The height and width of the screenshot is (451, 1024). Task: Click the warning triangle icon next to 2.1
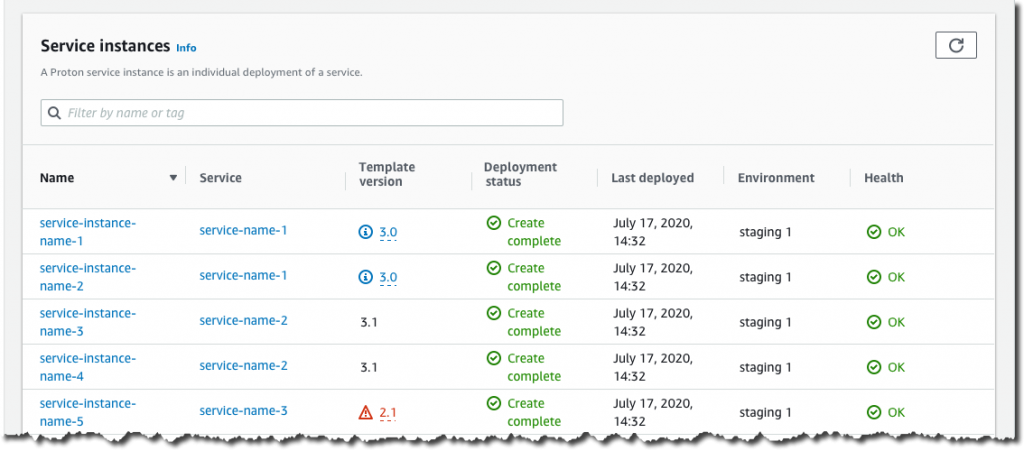click(x=365, y=412)
